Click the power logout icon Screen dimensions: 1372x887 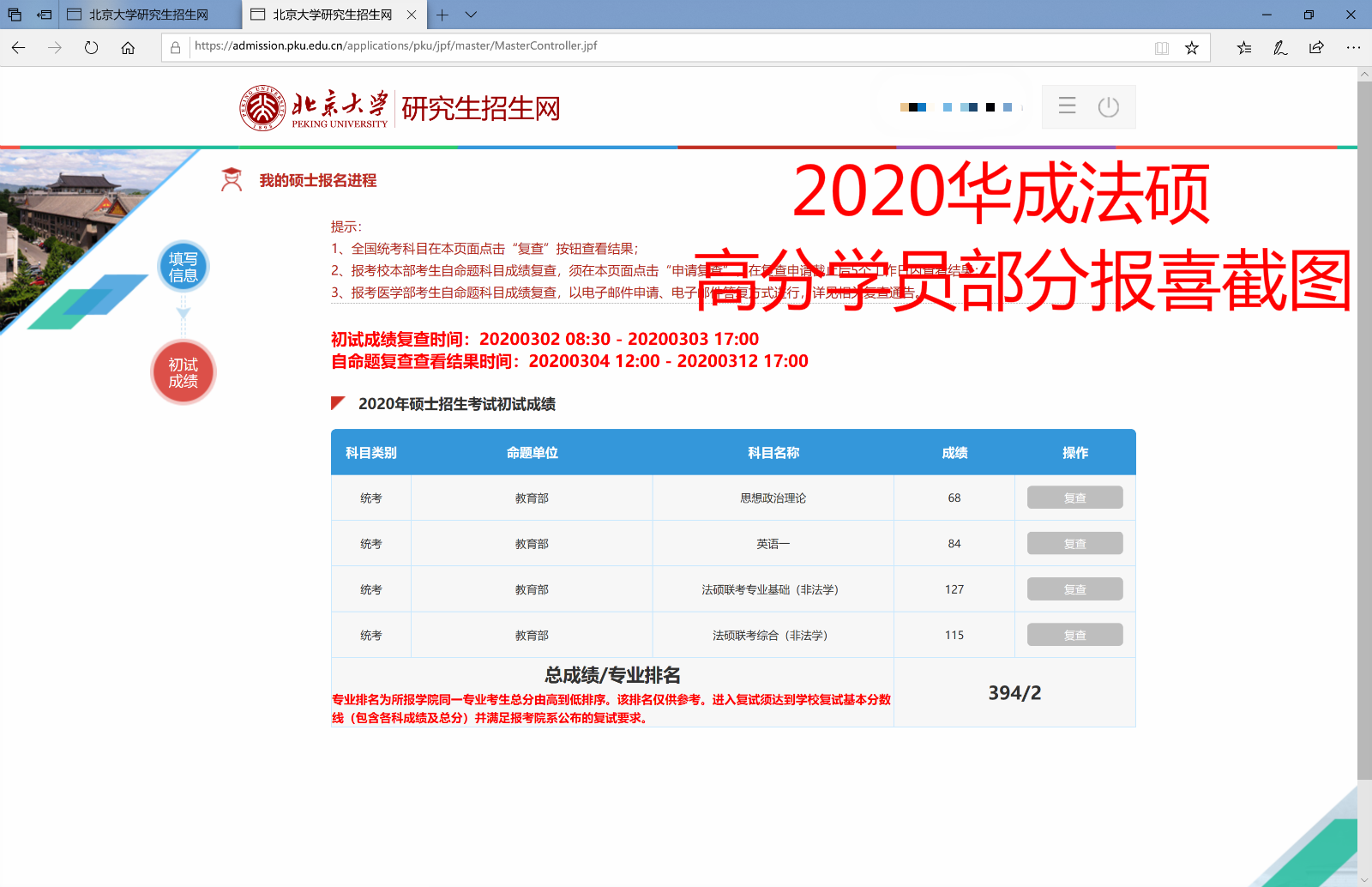pos(1109,106)
